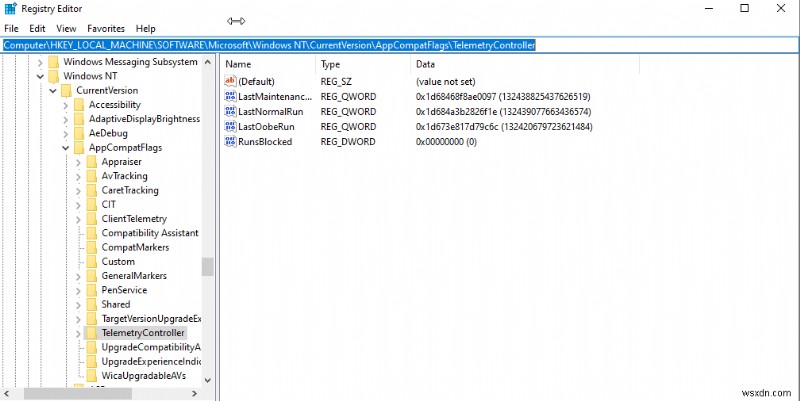Click the CIT folder icon
The height and width of the screenshot is (401, 800).
click(x=92, y=205)
